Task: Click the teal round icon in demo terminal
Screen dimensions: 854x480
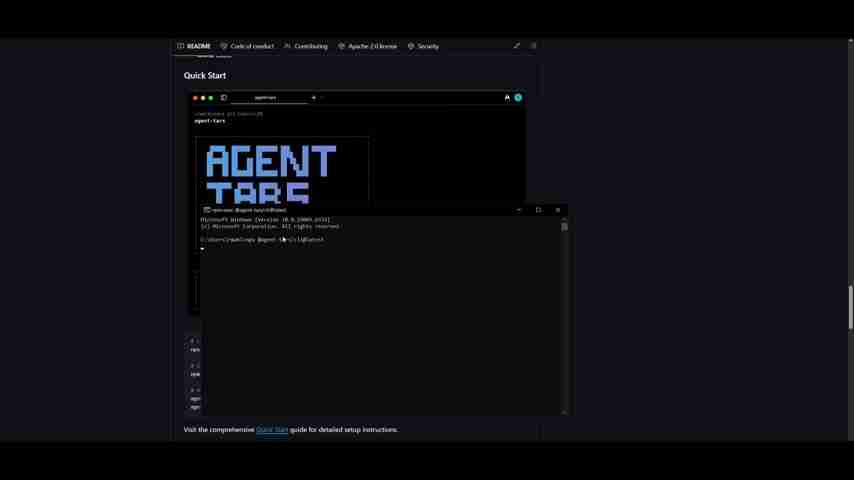Action: (x=518, y=98)
